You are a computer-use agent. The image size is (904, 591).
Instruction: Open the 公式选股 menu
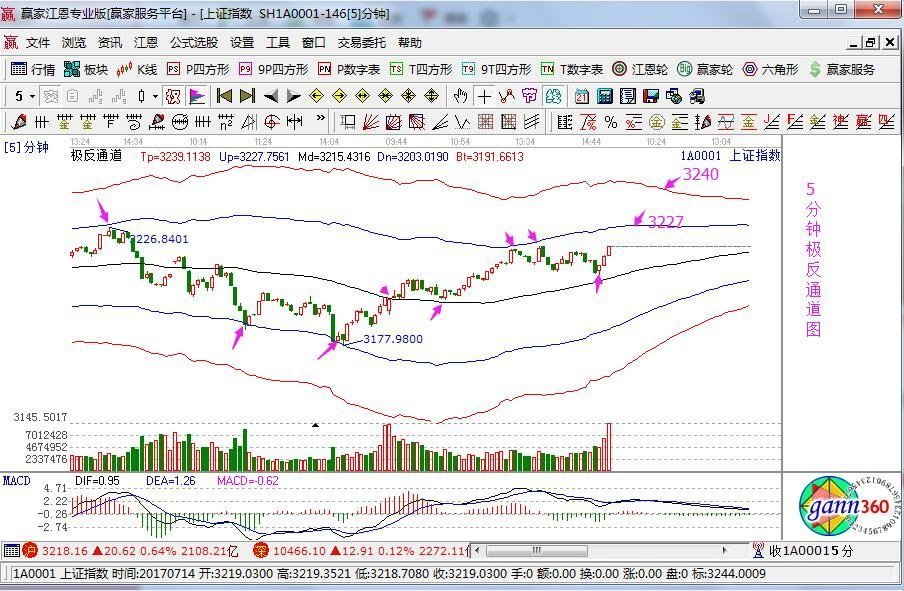pos(194,43)
